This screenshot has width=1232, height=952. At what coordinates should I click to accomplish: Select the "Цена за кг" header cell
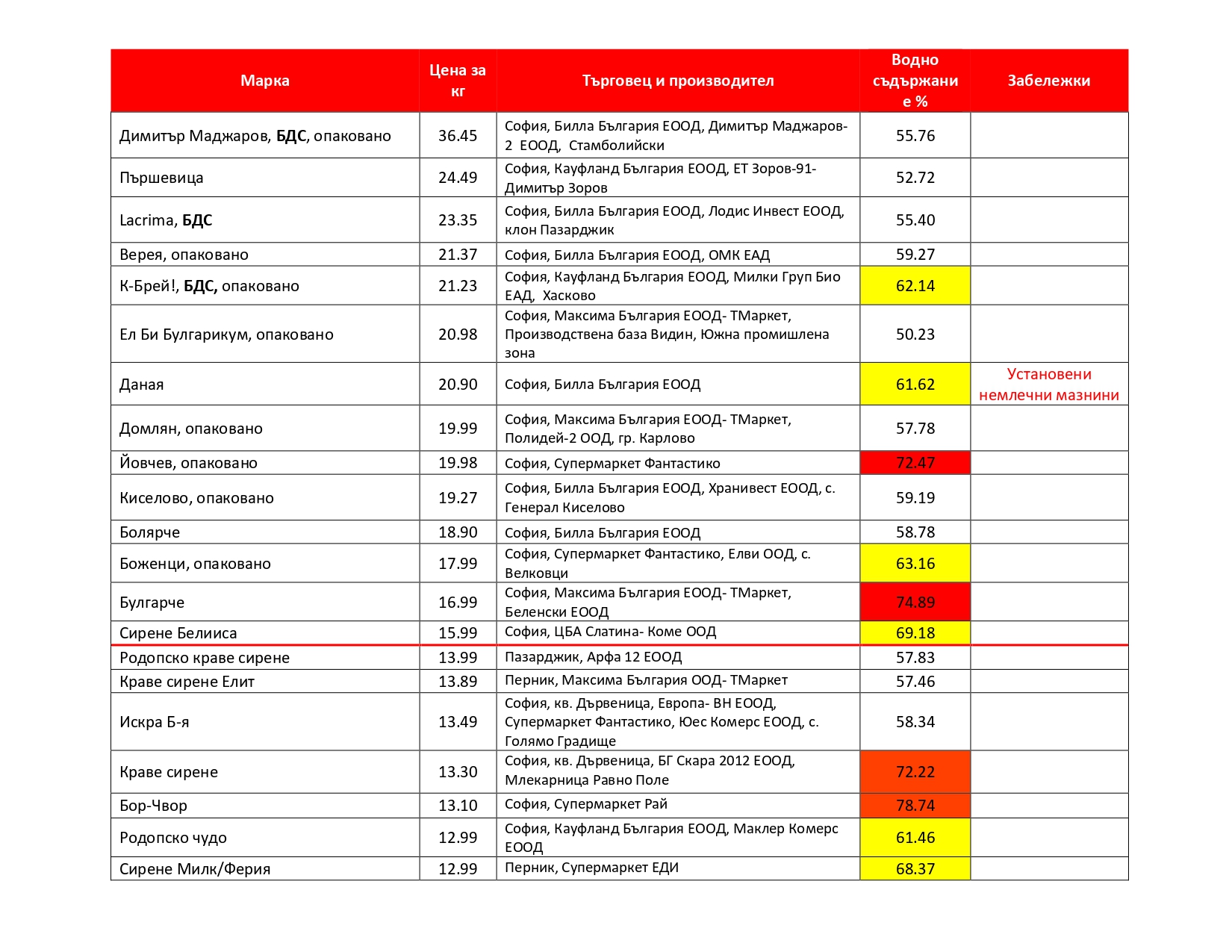[x=457, y=81]
